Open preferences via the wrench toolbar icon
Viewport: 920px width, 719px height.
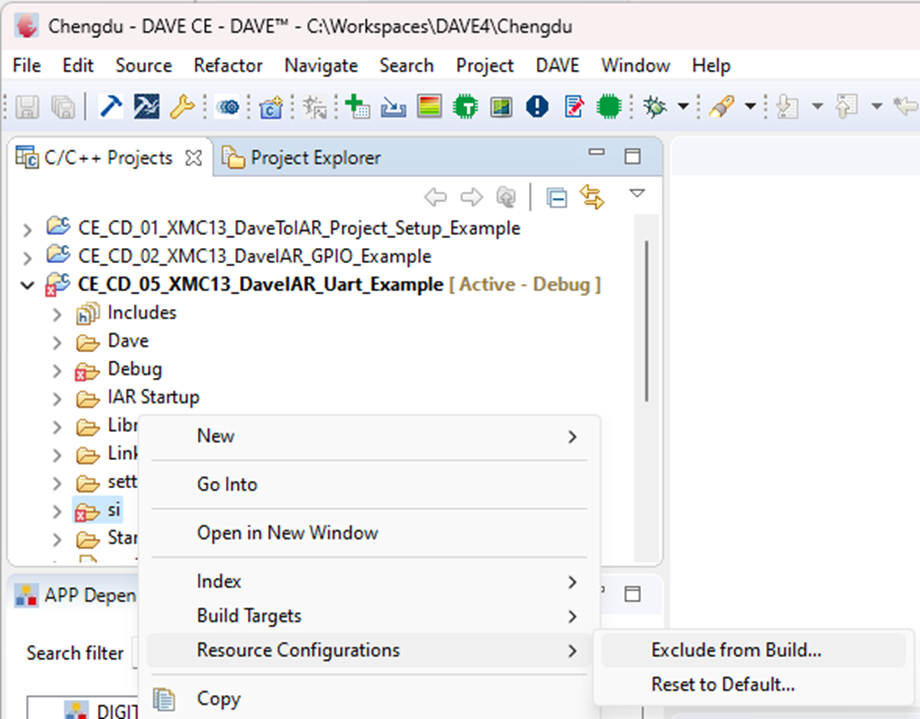coord(183,107)
